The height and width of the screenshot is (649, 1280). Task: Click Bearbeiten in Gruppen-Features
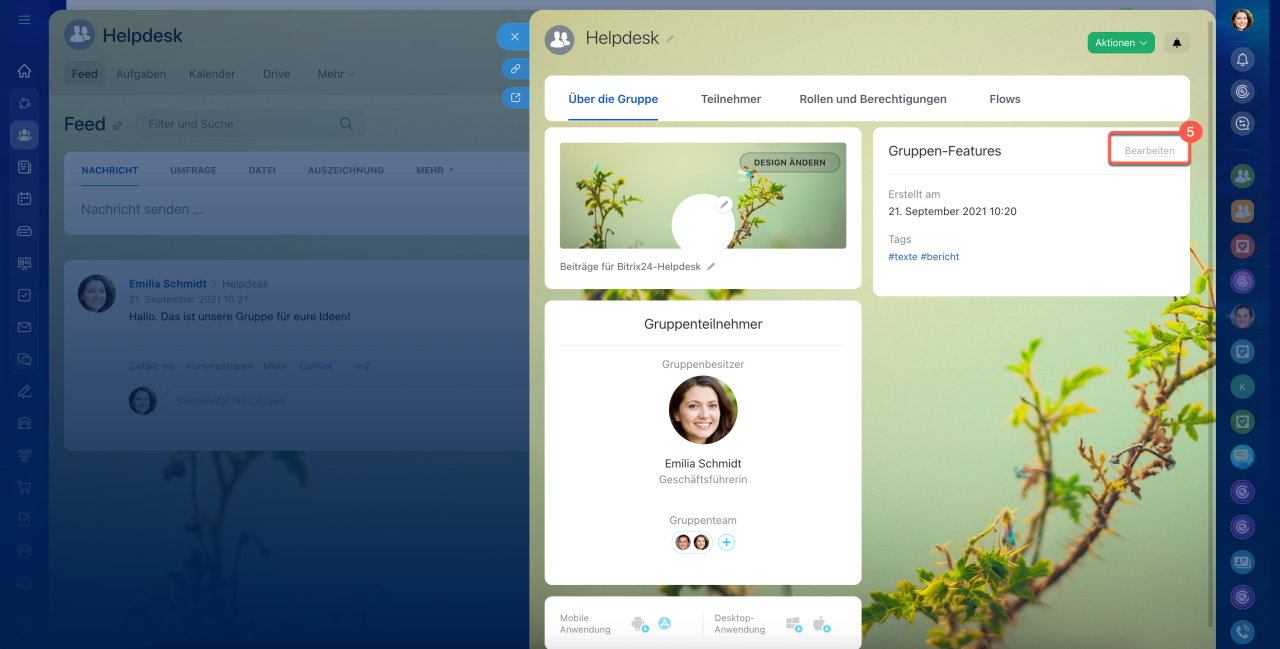click(x=1150, y=150)
